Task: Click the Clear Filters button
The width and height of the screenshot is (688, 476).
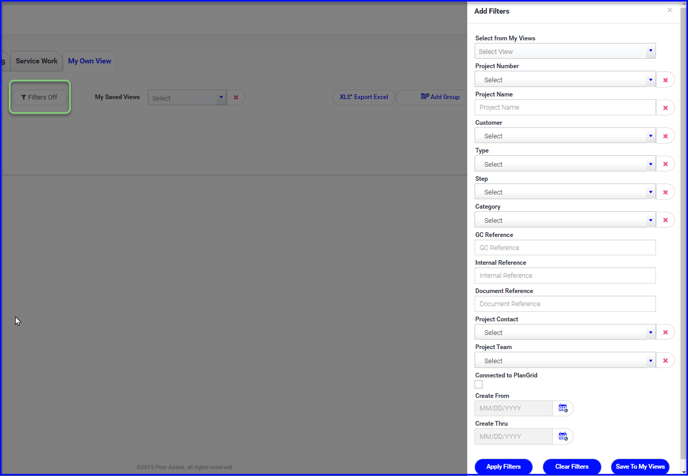Action: click(x=572, y=466)
